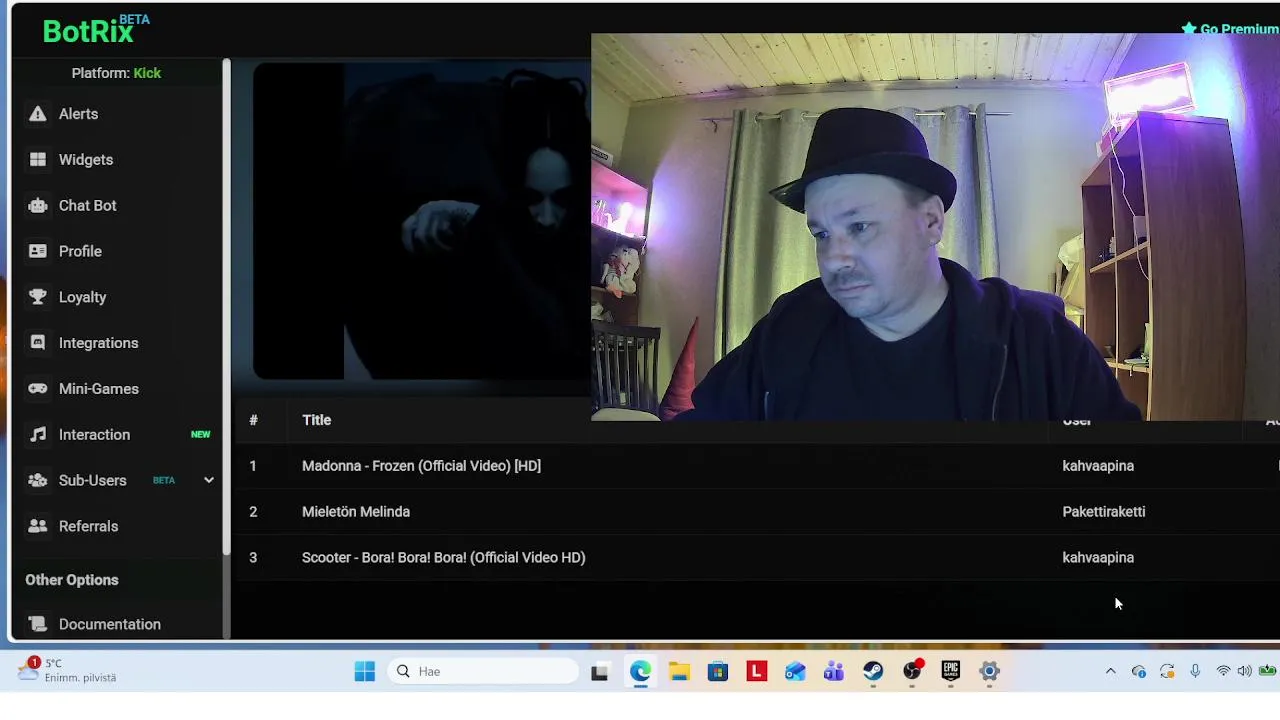Open the Windows Start menu

click(365, 671)
